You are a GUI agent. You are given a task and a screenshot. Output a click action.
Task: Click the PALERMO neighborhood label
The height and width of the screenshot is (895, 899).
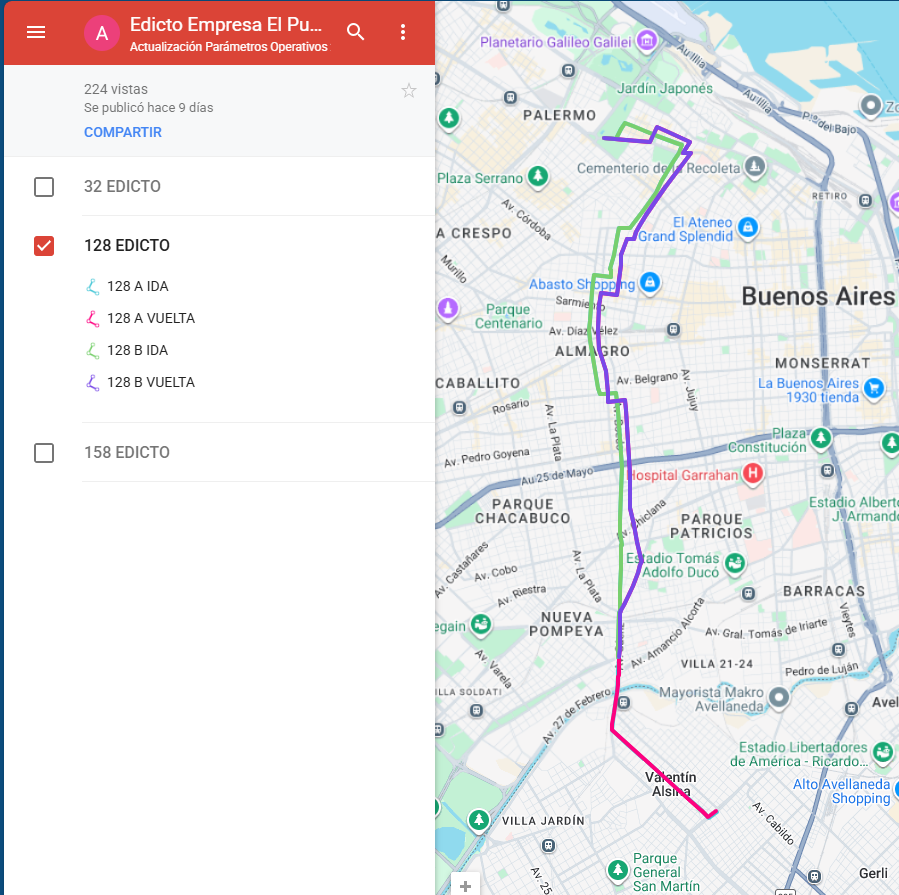[559, 115]
